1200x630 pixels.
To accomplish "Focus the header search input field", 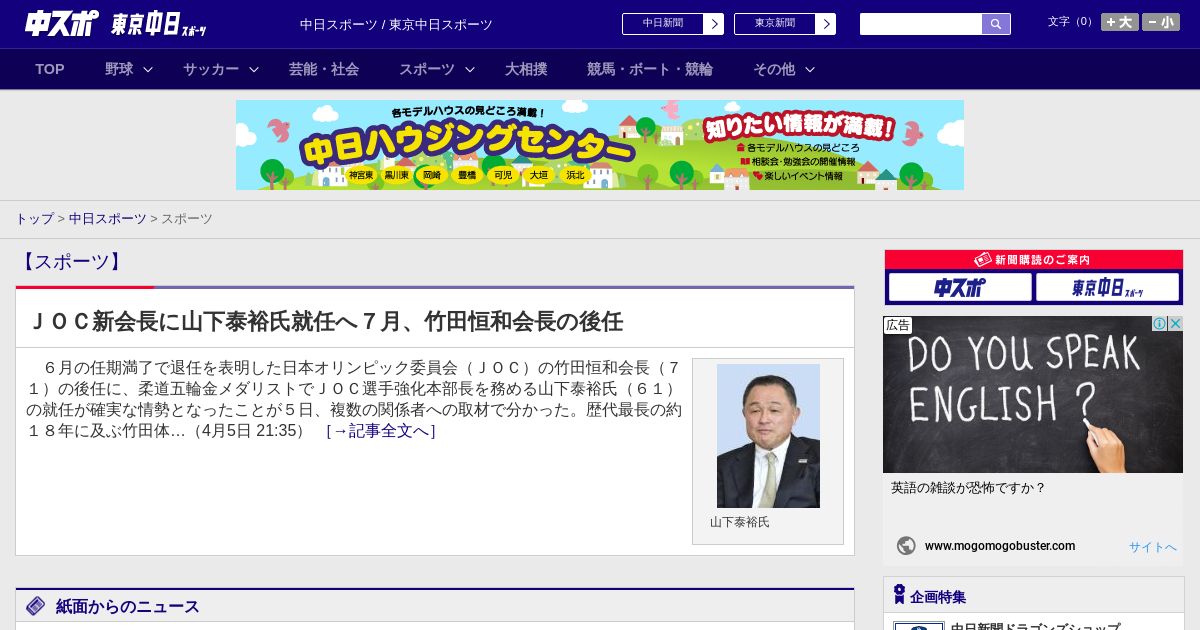I will coord(921,24).
